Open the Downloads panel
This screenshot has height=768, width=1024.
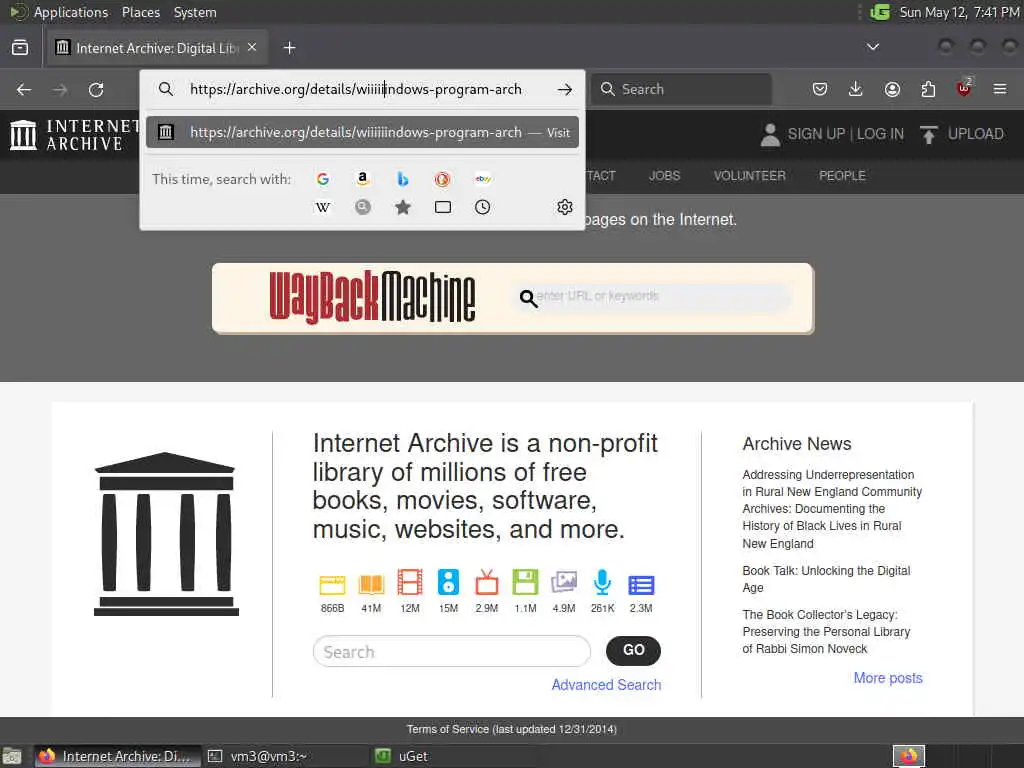pyautogui.click(x=856, y=89)
